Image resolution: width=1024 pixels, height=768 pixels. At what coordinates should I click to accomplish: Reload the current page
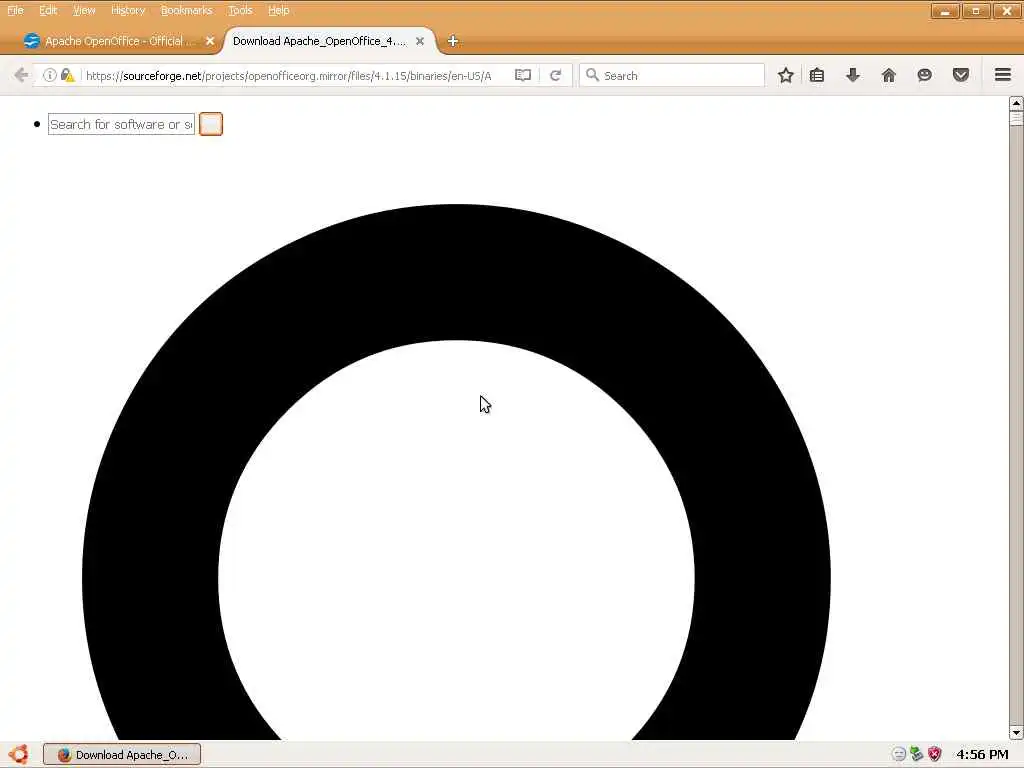[556, 75]
